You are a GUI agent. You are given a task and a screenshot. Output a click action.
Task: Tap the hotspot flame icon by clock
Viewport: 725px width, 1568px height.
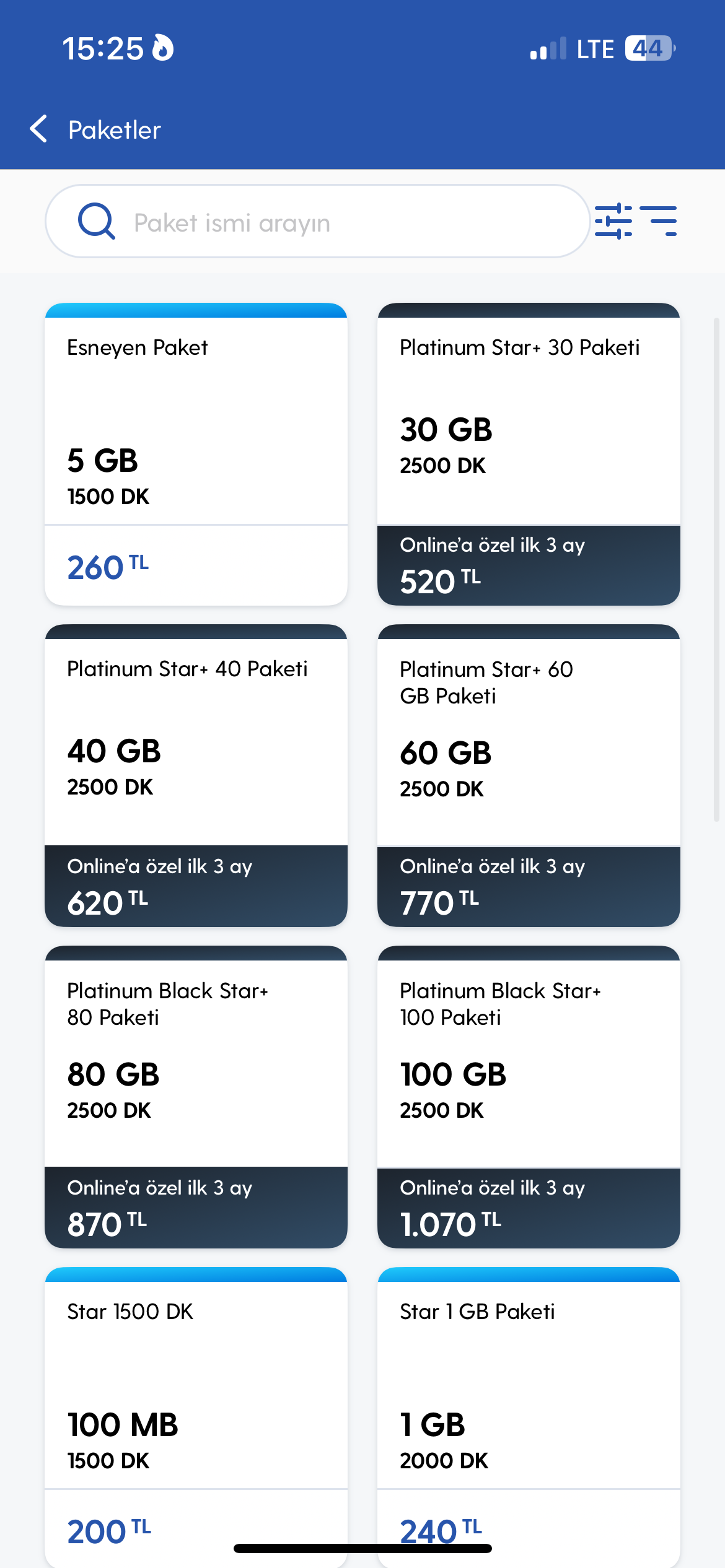[x=162, y=48]
